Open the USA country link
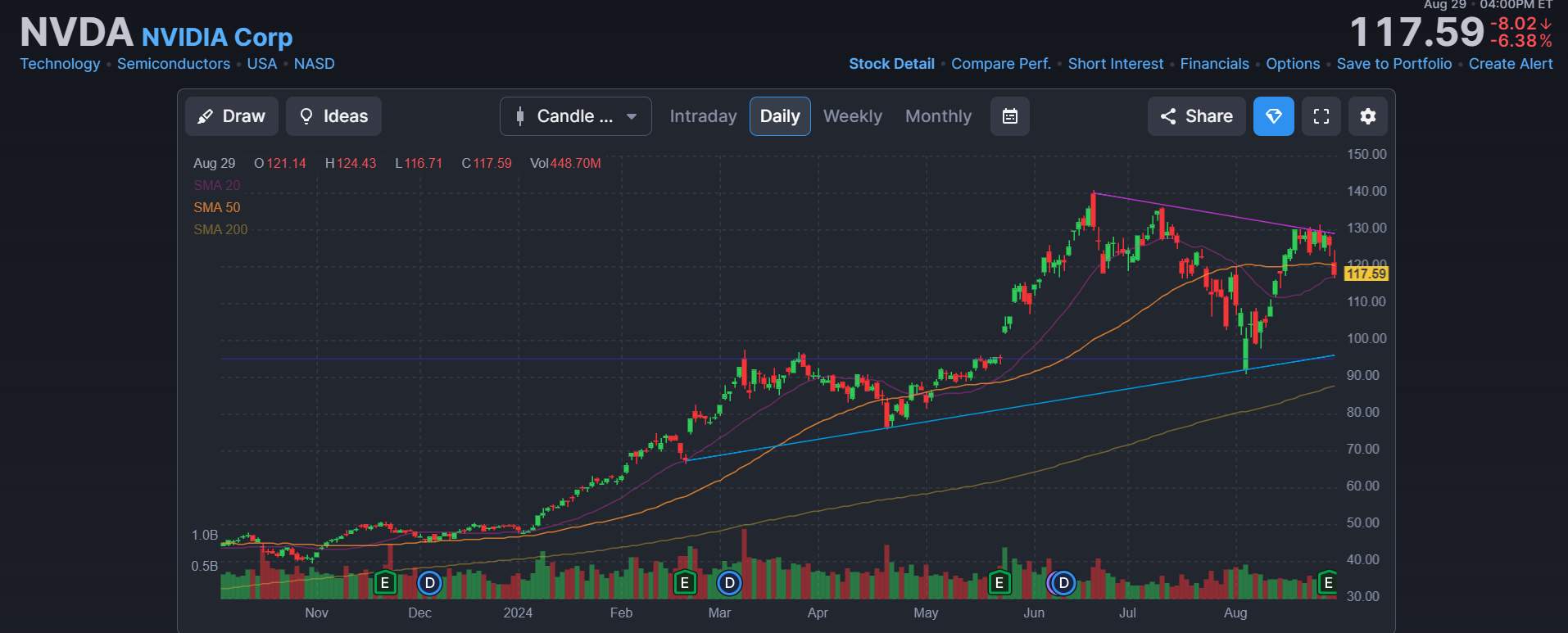This screenshot has height=633, width=1568. (262, 64)
